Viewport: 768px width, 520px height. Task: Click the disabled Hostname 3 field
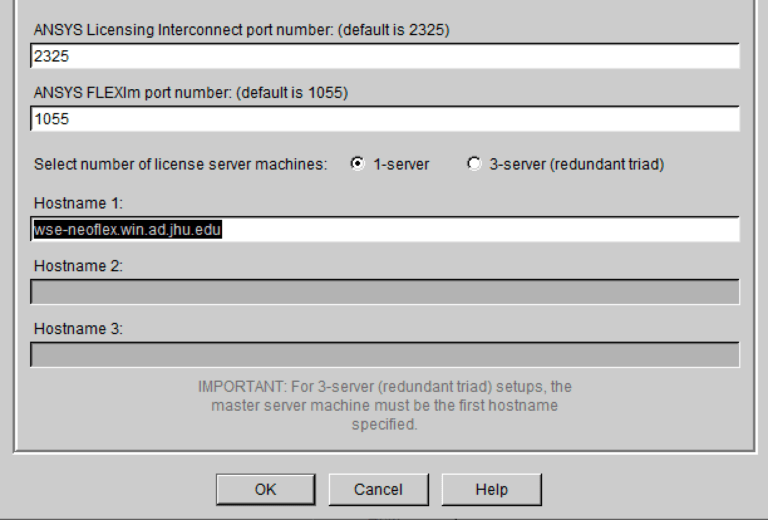click(385, 355)
